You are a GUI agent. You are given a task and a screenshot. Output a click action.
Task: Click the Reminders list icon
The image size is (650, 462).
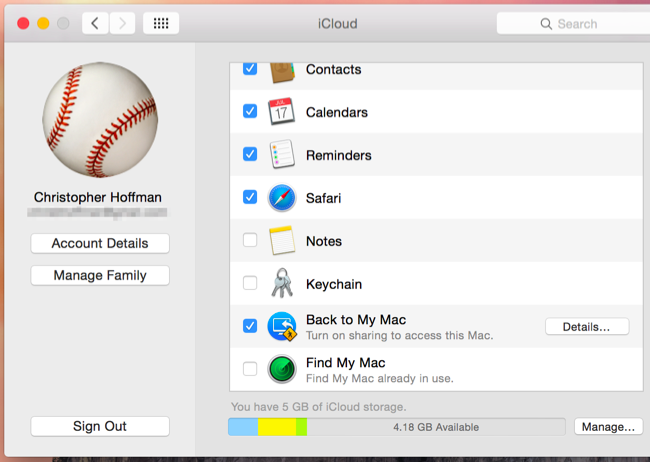point(281,155)
